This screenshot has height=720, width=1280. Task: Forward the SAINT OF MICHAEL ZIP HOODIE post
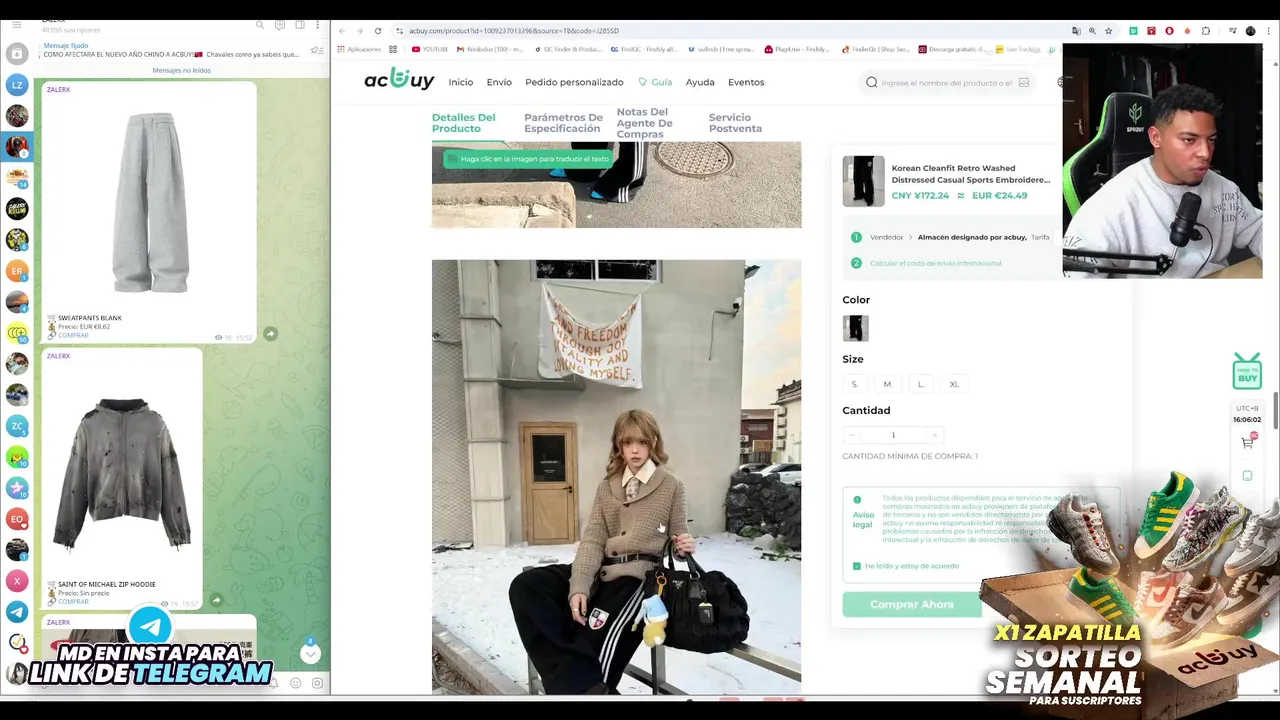(216, 600)
